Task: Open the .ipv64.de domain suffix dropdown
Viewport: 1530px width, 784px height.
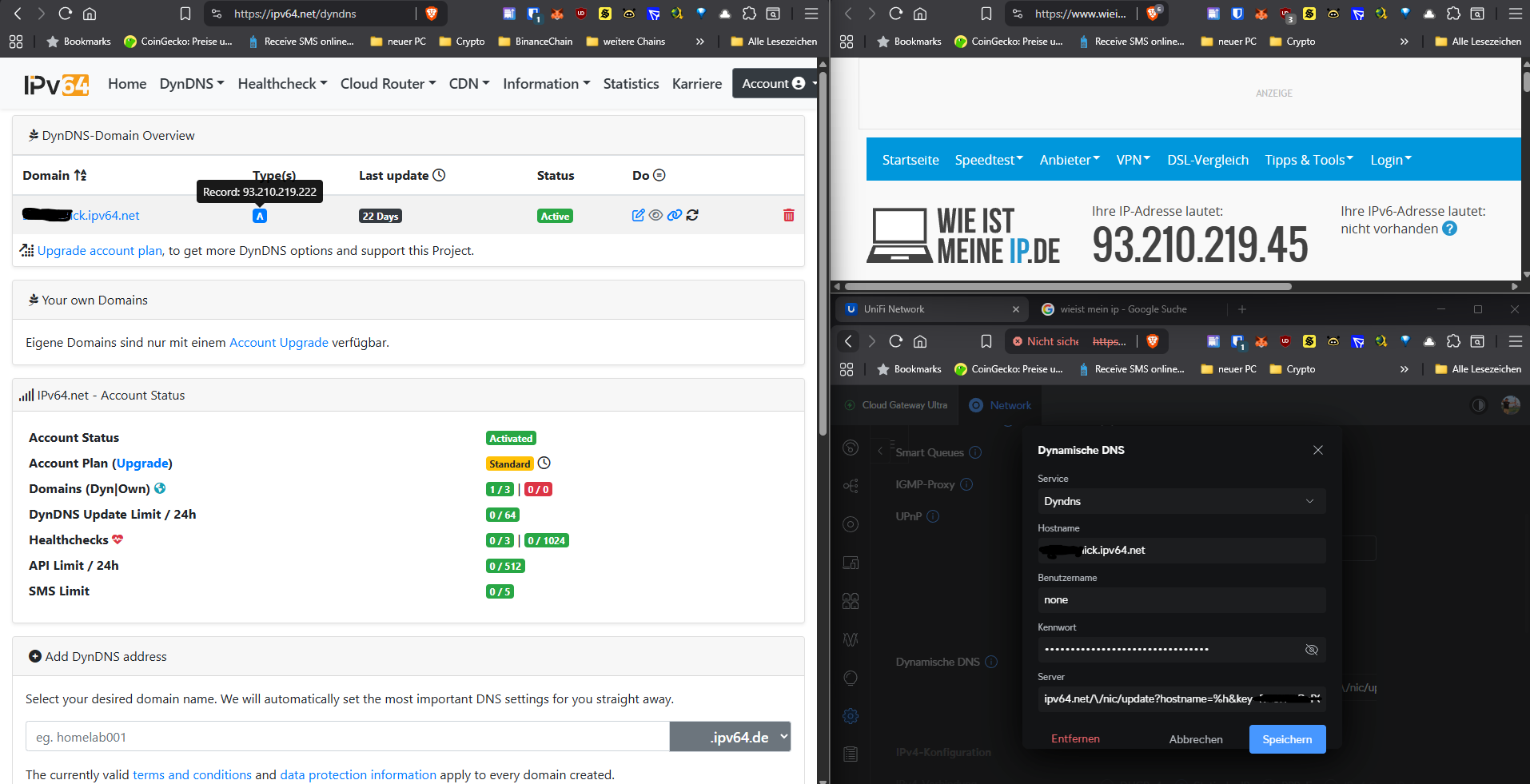Action: pyautogui.click(x=730, y=737)
